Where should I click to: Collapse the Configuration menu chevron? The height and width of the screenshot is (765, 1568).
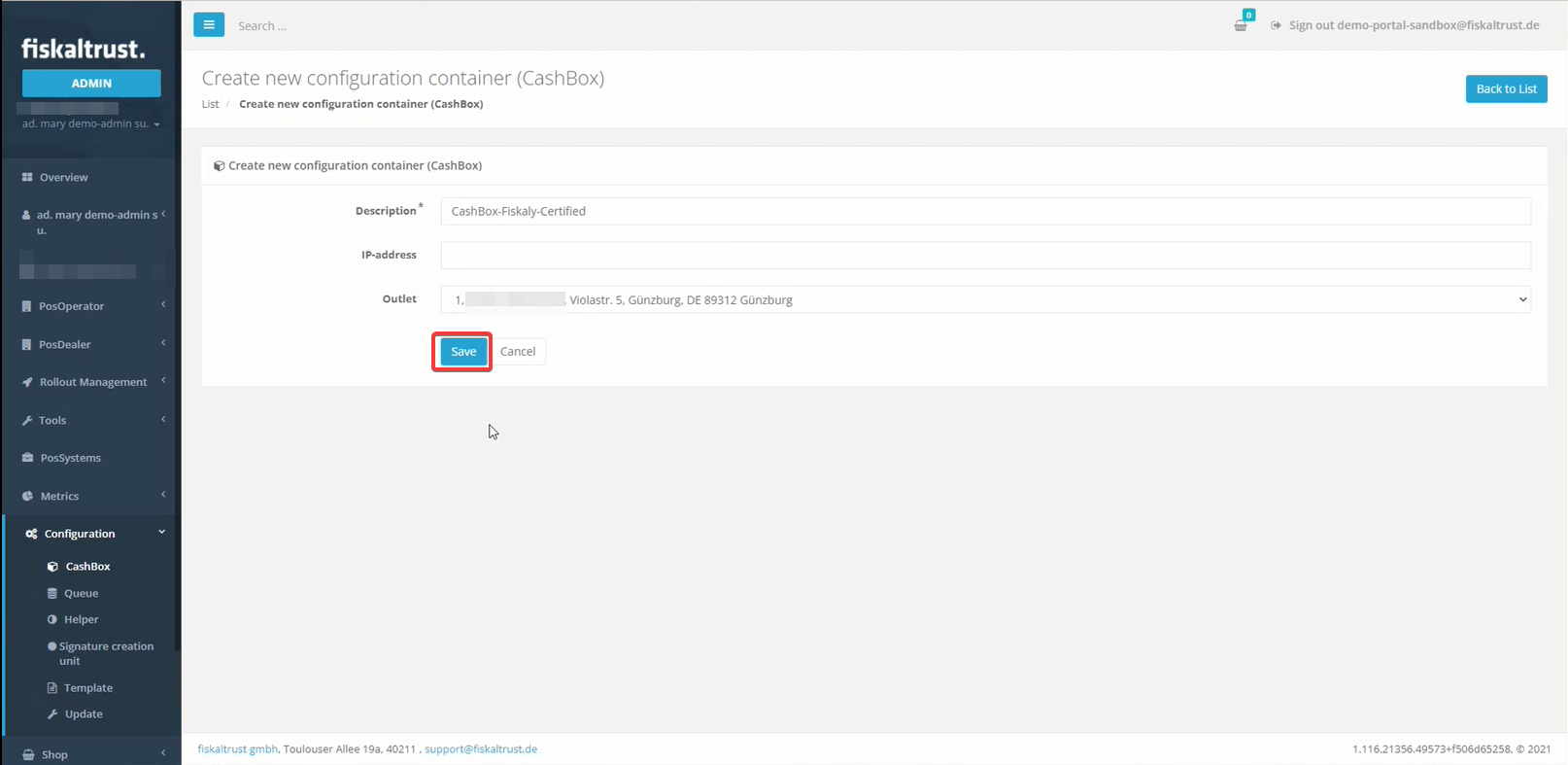162,532
